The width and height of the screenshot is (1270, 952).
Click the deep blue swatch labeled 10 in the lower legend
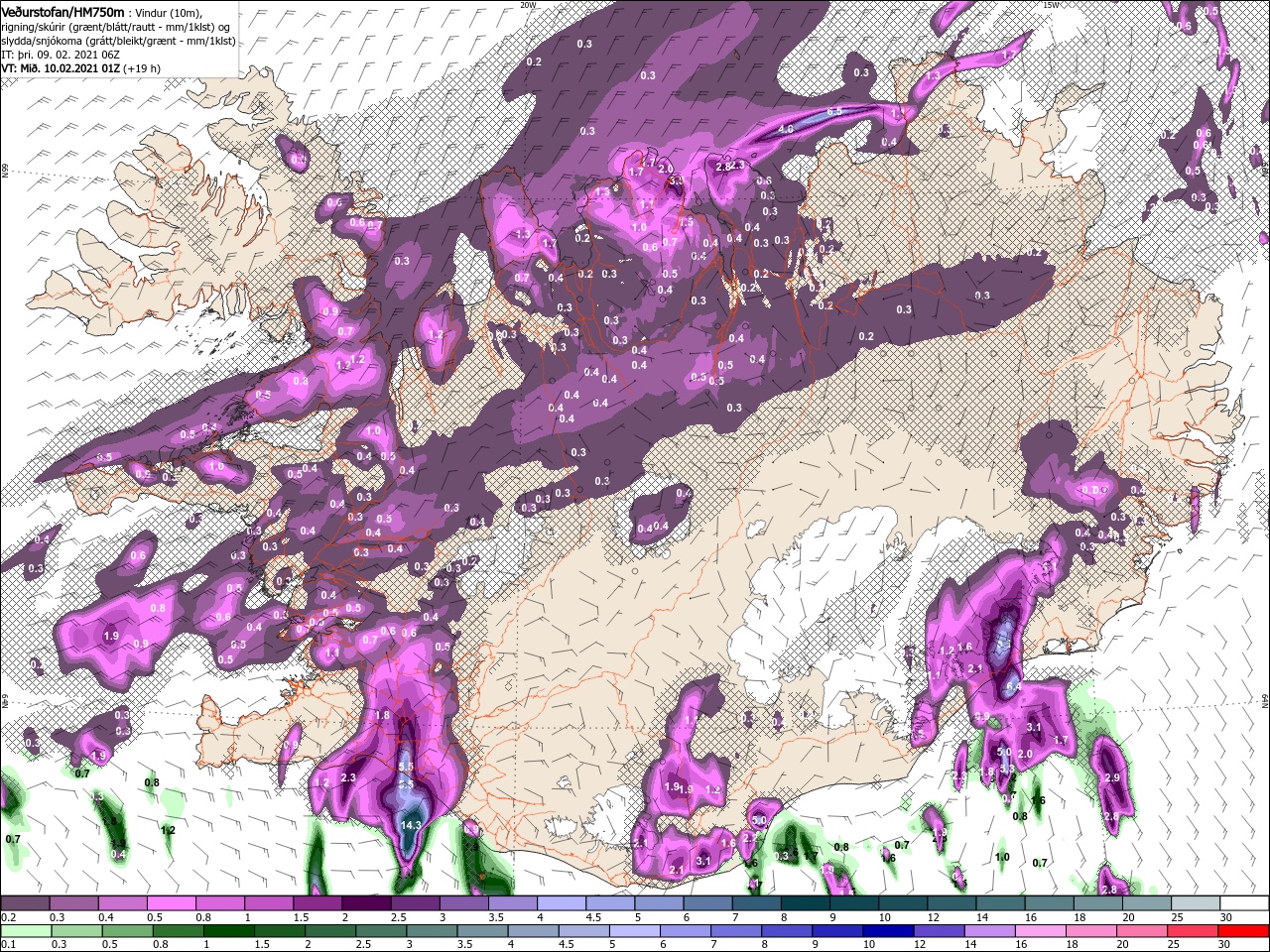point(890,931)
